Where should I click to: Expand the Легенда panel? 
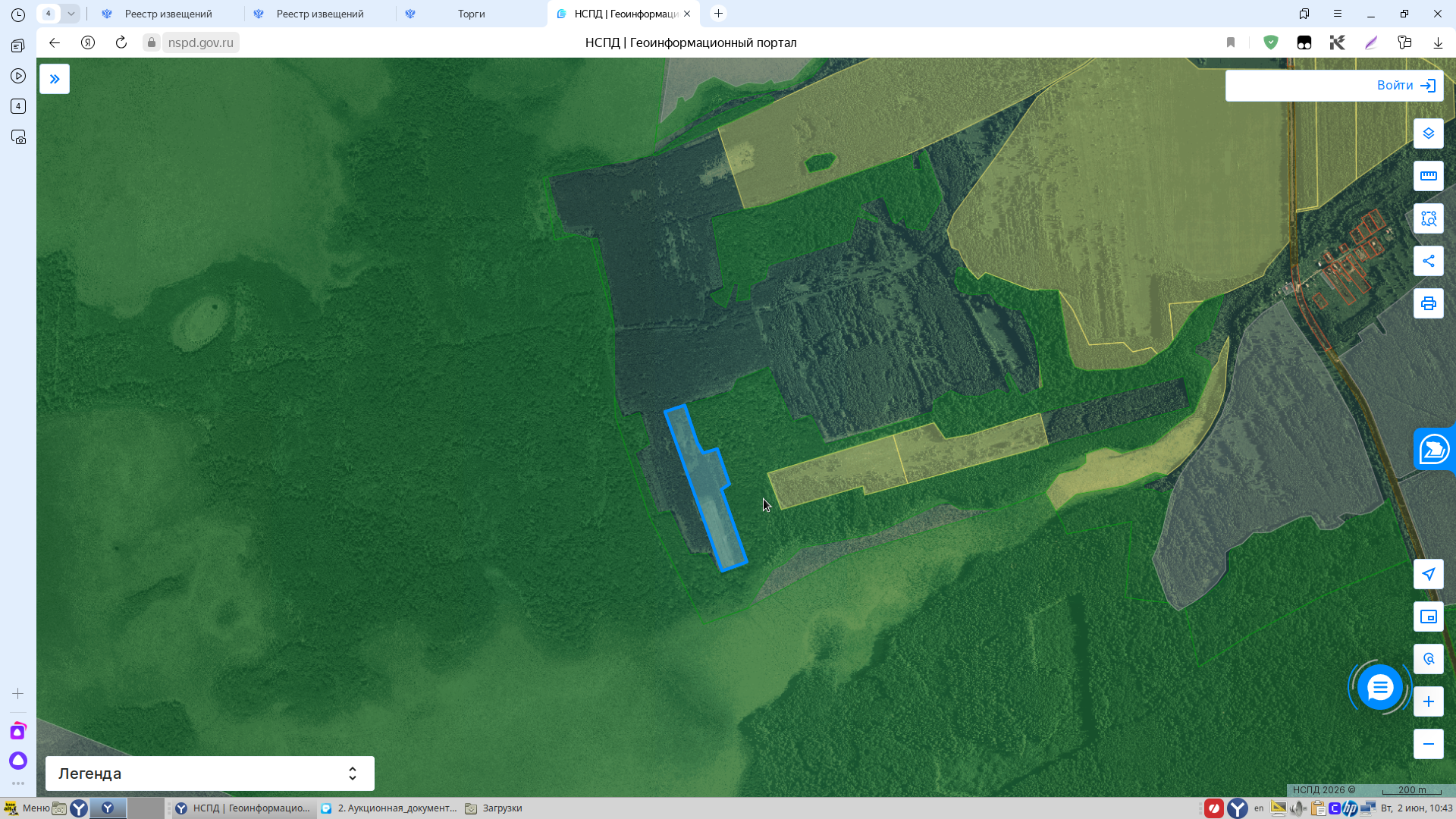coord(210,773)
